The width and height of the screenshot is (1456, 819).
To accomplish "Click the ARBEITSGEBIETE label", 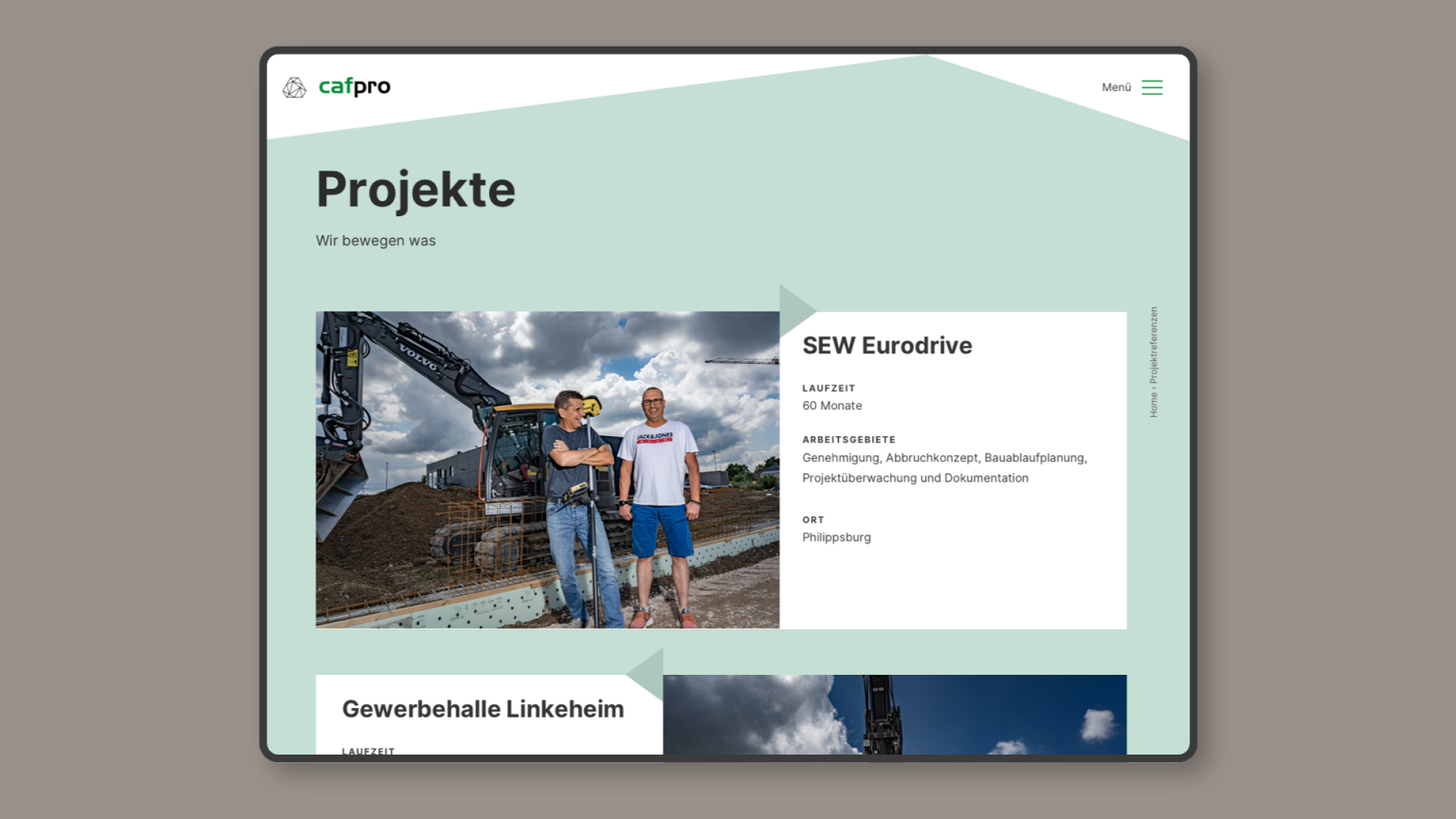I will click(x=848, y=440).
